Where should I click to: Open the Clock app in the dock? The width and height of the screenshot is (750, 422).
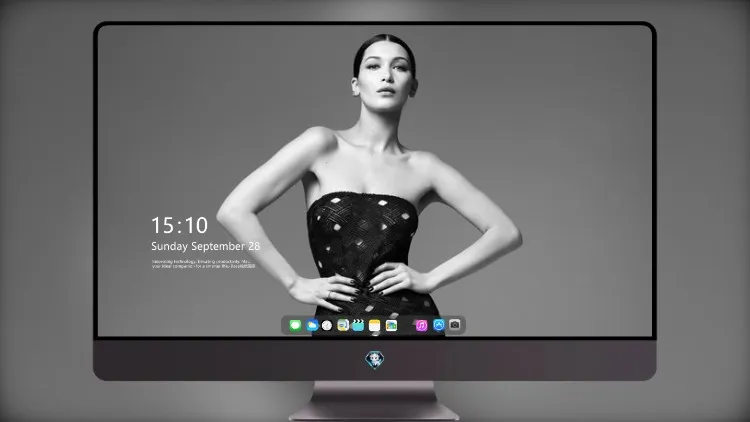pyautogui.click(x=327, y=325)
